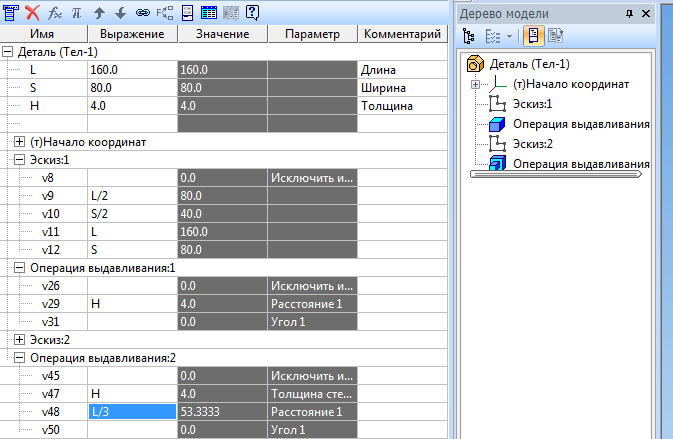Click the H expression of v47

[132, 394]
